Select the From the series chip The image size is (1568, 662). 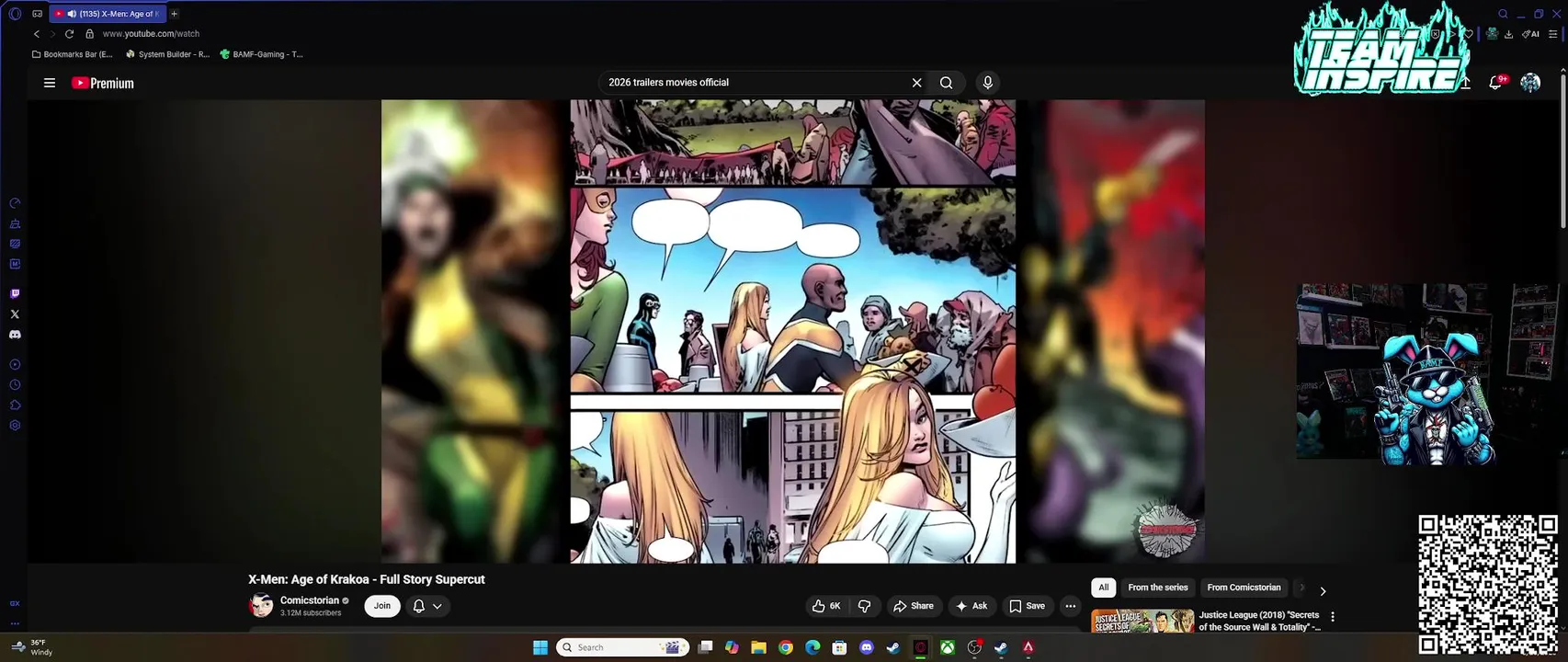coord(1158,588)
